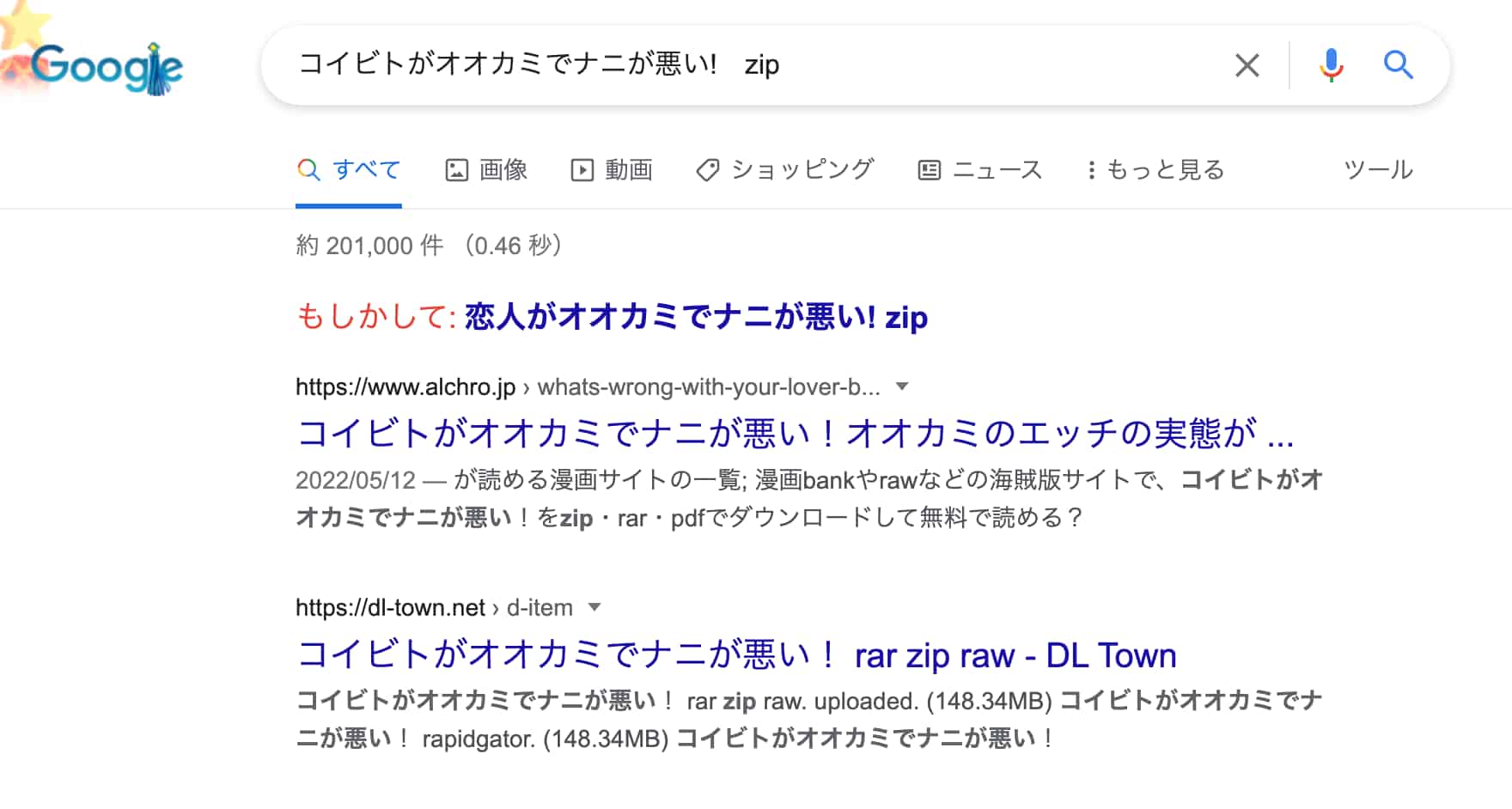Click the three-dot icon beside もっと見る
This screenshot has width=1512, height=809.
point(1091,170)
